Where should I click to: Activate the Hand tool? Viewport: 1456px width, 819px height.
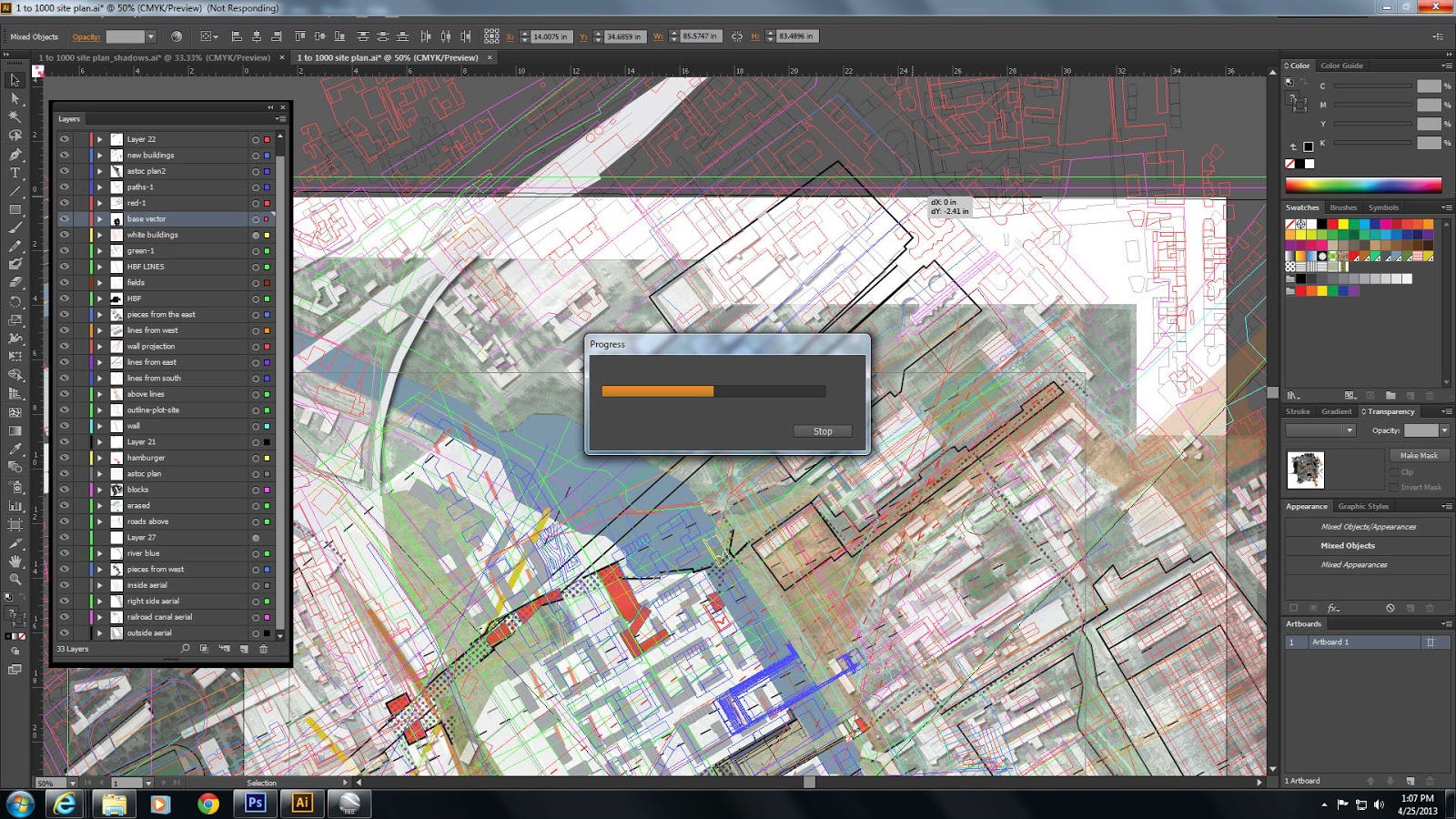click(x=15, y=561)
